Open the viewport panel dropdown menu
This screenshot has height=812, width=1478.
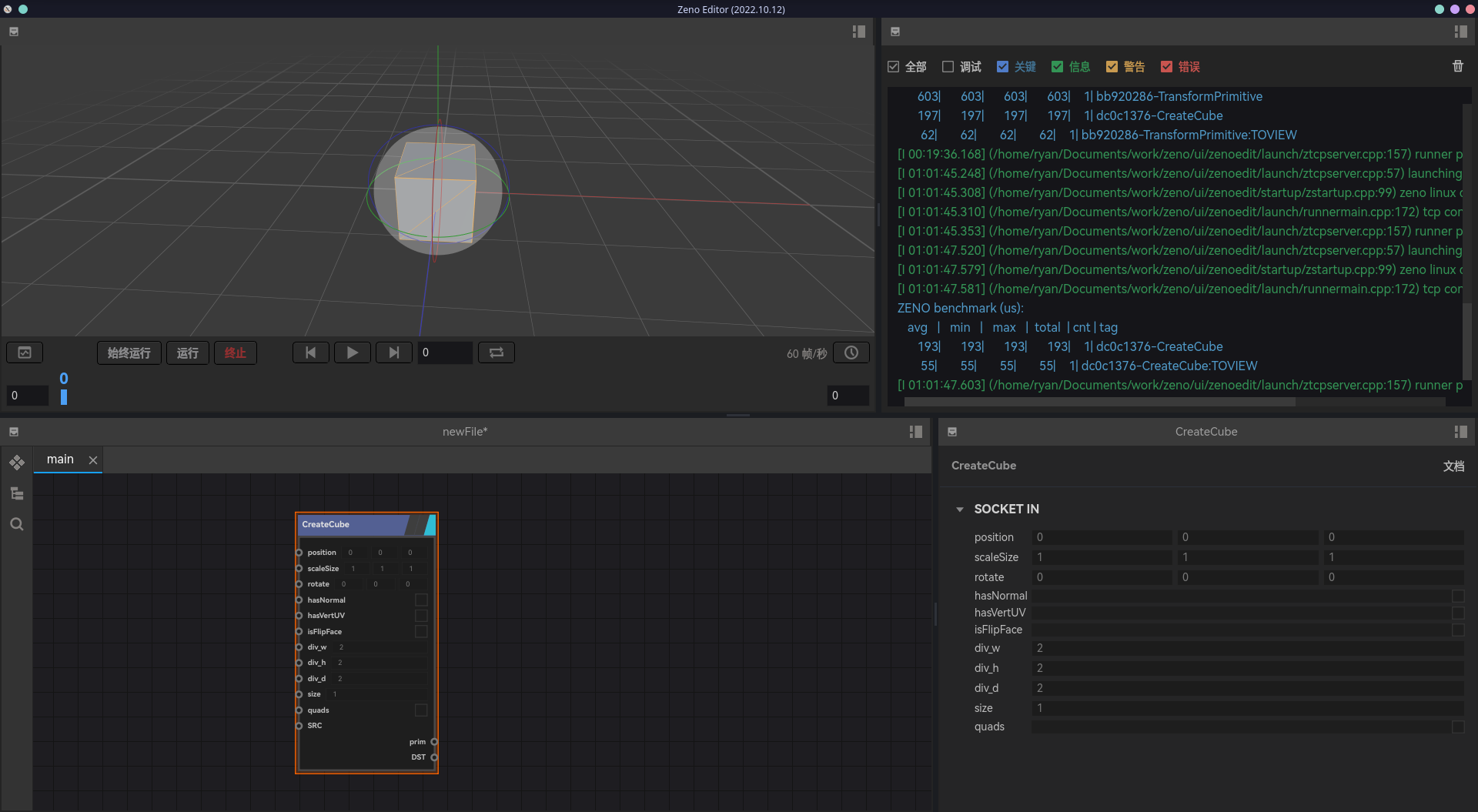pyautogui.click(x=14, y=32)
